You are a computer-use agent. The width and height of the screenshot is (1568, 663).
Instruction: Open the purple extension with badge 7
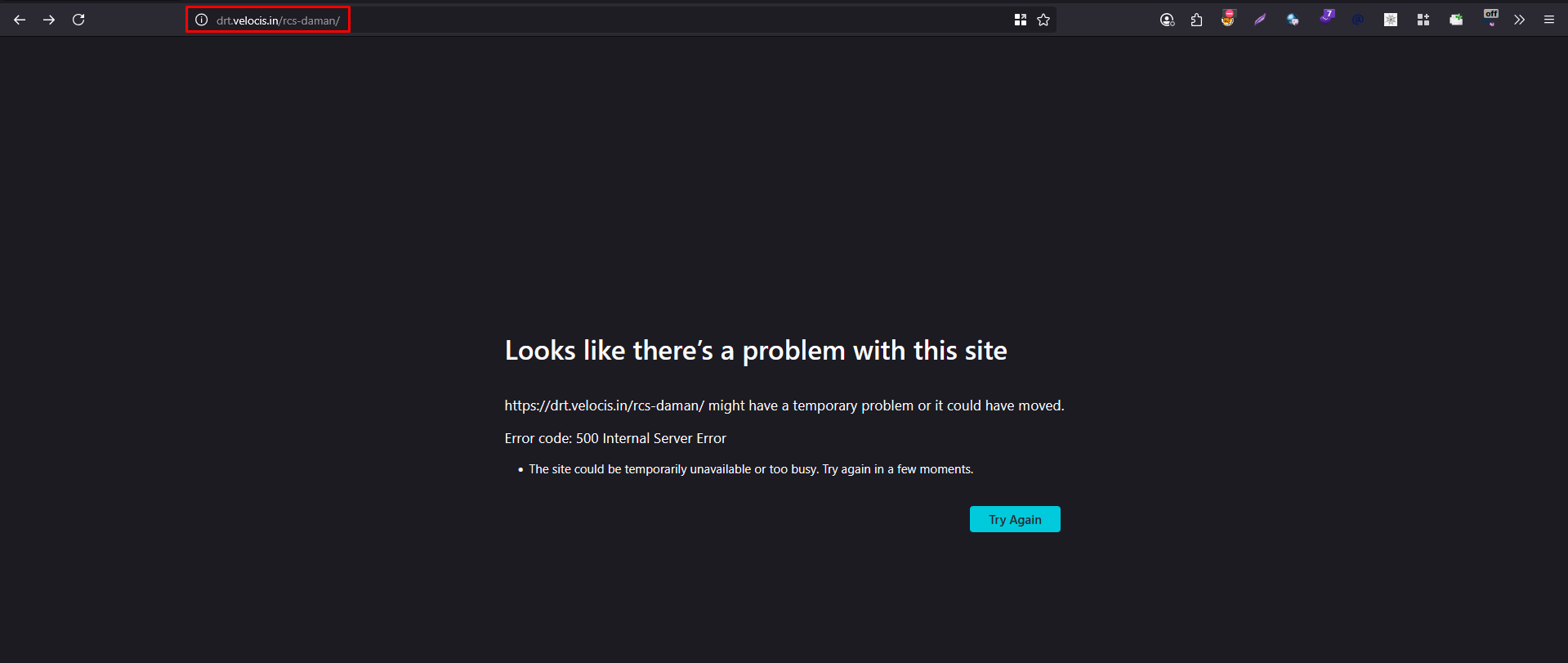(1326, 17)
